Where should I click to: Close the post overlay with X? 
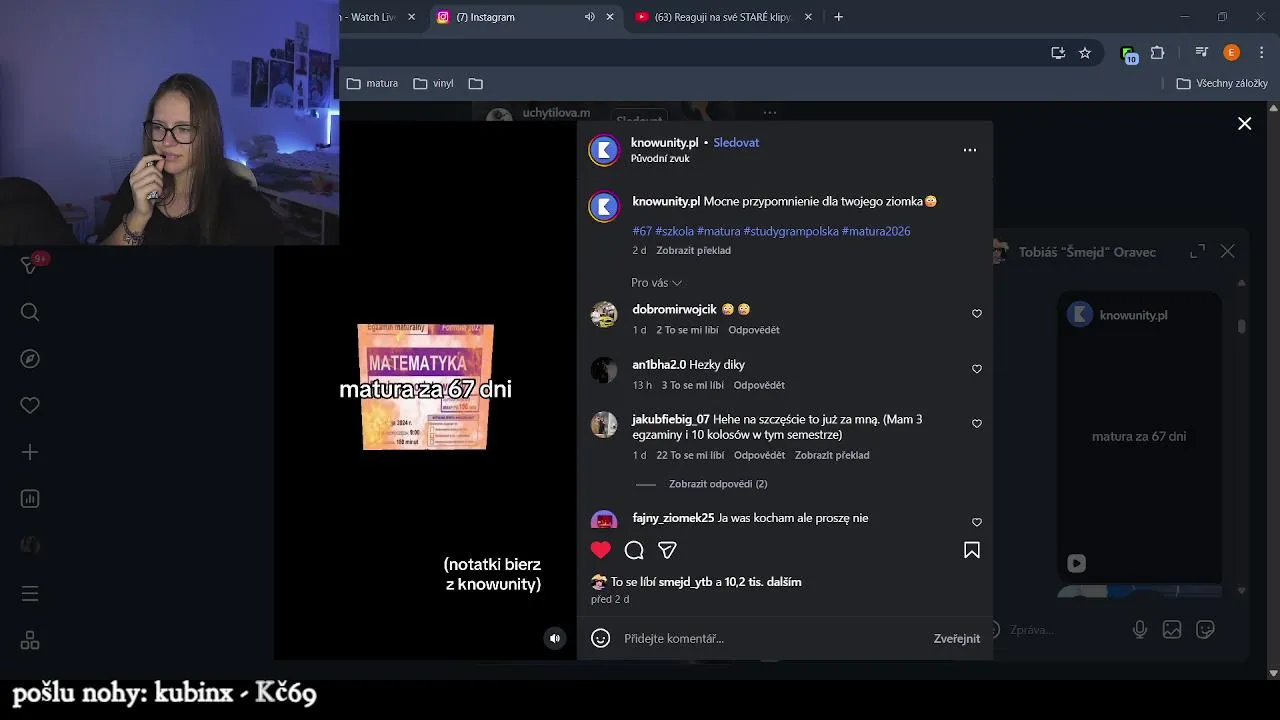[1244, 124]
